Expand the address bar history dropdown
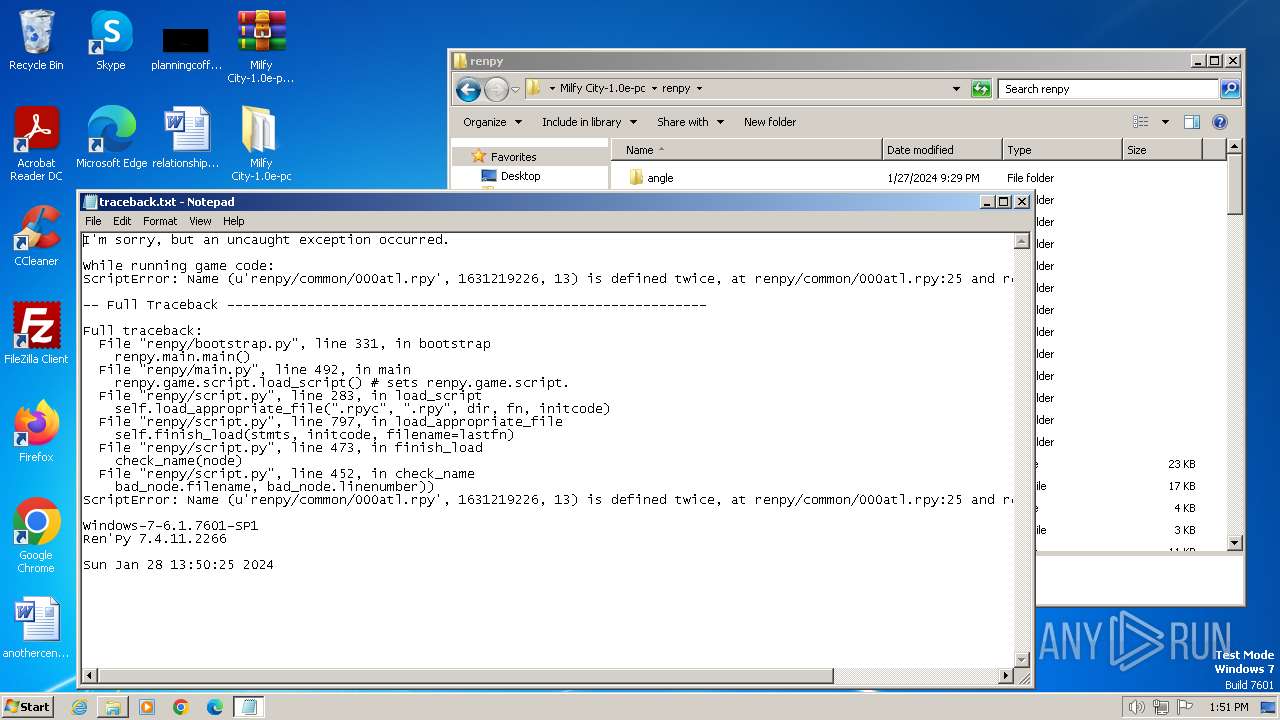 click(957, 89)
